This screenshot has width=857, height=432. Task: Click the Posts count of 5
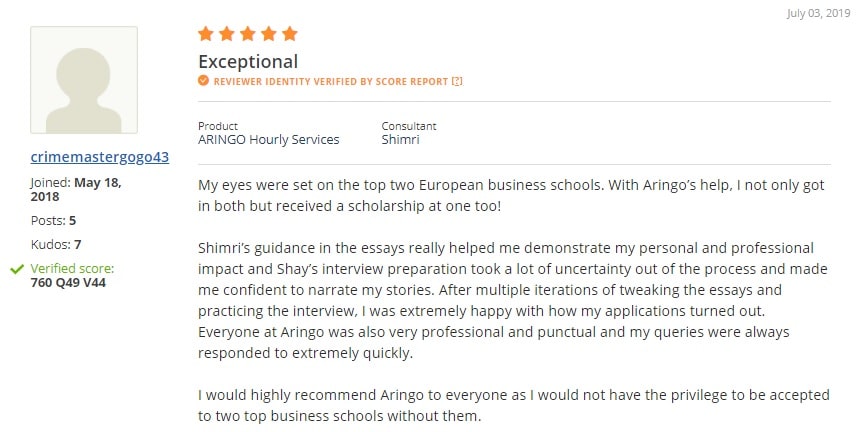[72, 220]
